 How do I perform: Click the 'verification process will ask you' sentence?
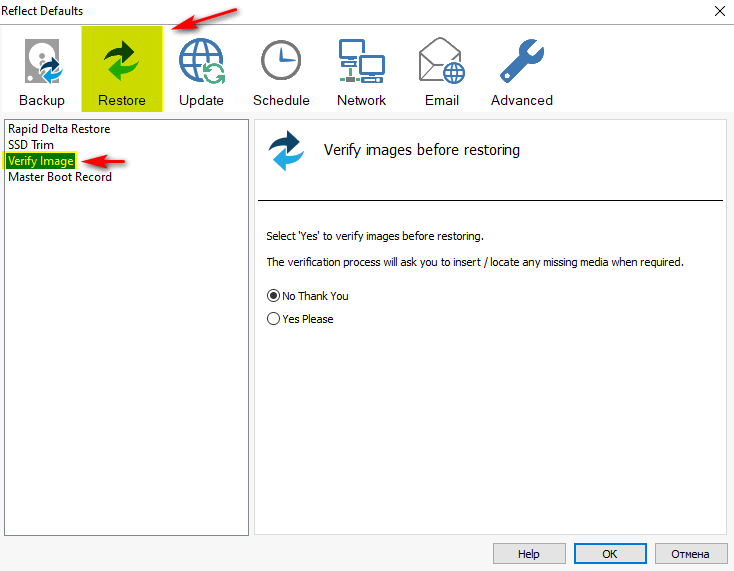click(x=475, y=262)
